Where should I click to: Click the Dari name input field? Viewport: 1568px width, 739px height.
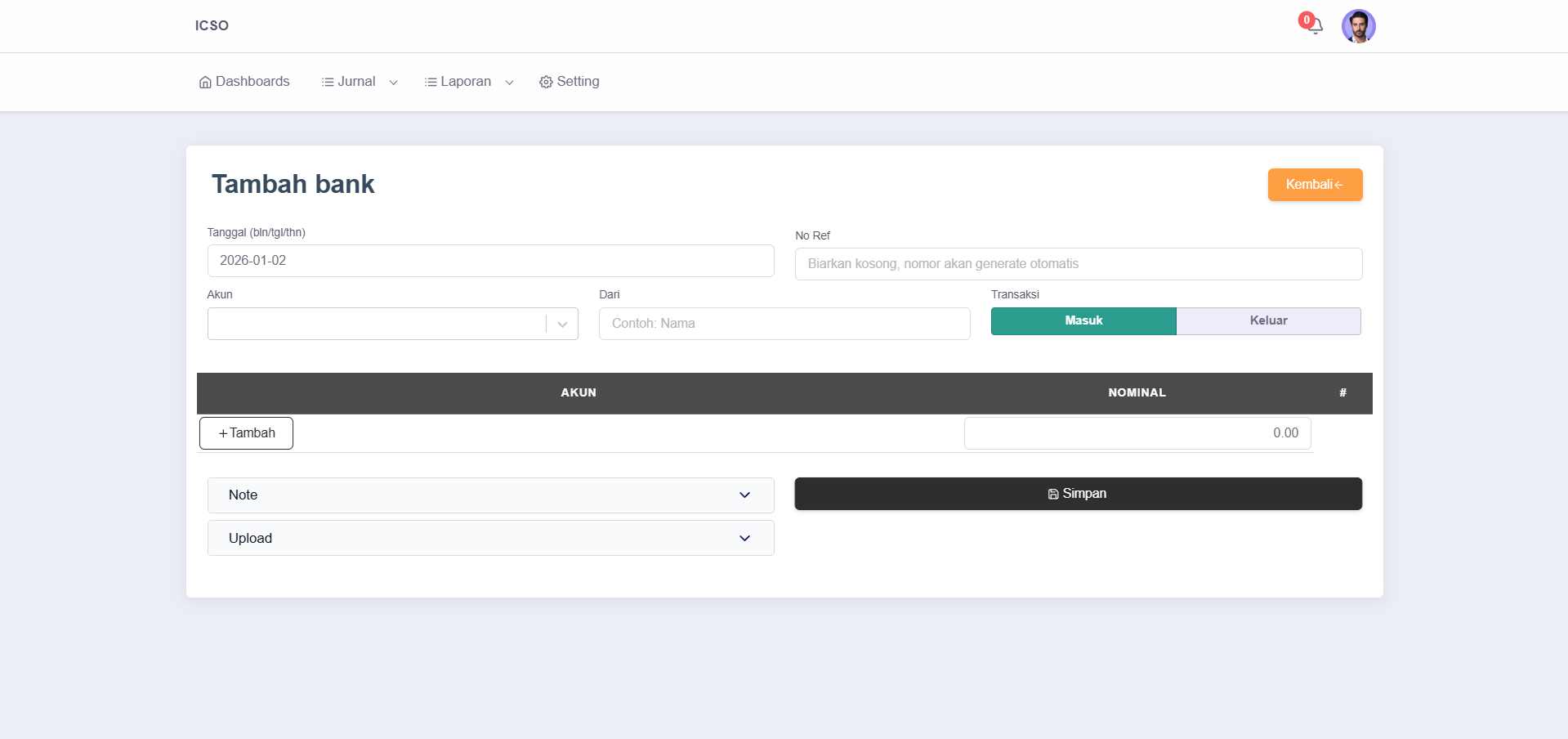tap(784, 324)
